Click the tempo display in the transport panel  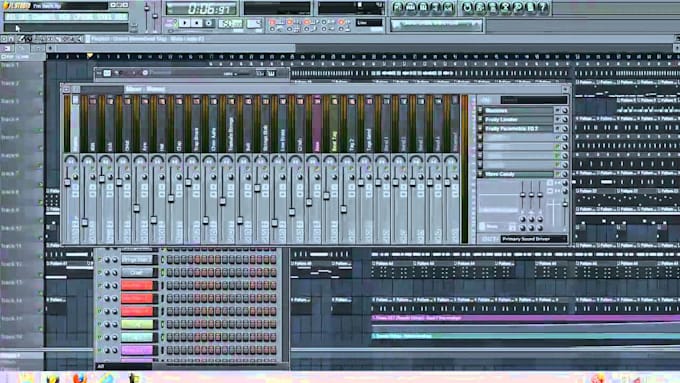point(230,23)
